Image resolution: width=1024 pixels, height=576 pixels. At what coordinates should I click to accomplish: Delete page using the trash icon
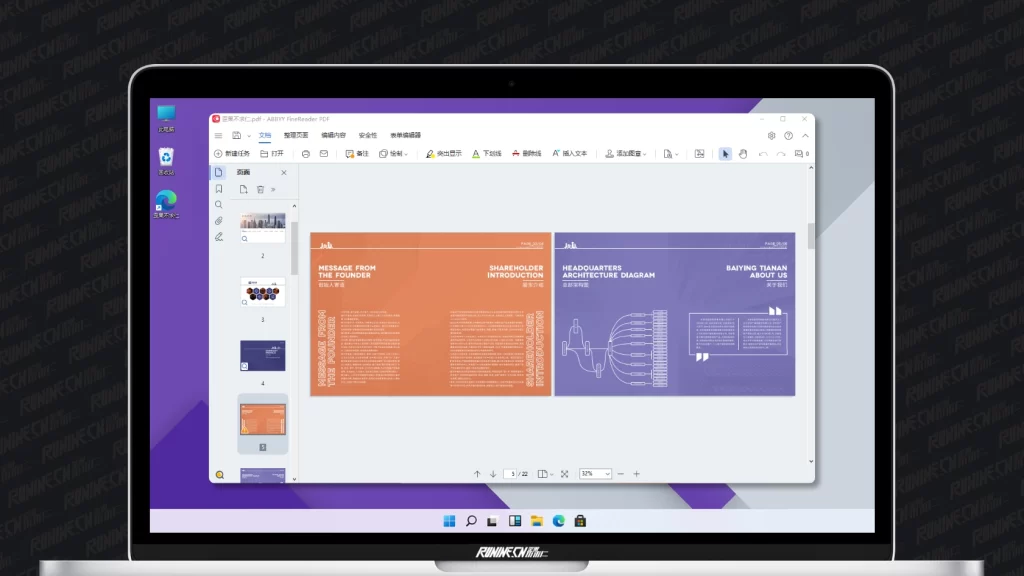pos(260,189)
